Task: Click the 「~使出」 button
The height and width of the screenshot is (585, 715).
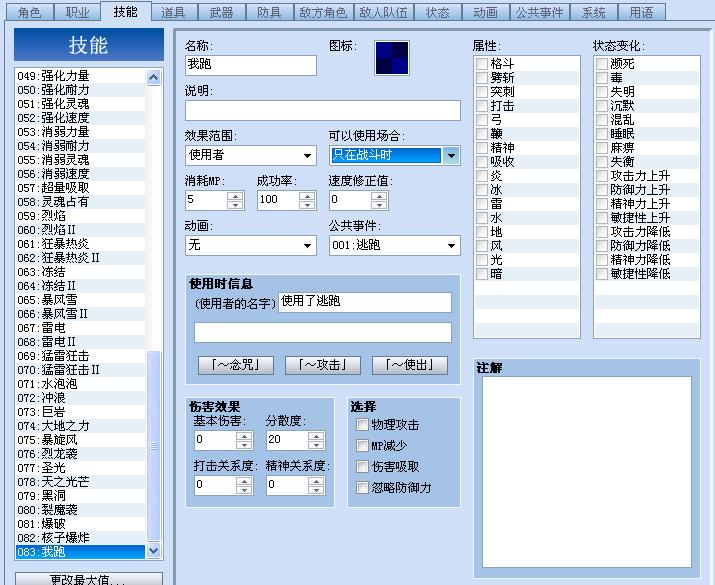Action: click(x=410, y=365)
